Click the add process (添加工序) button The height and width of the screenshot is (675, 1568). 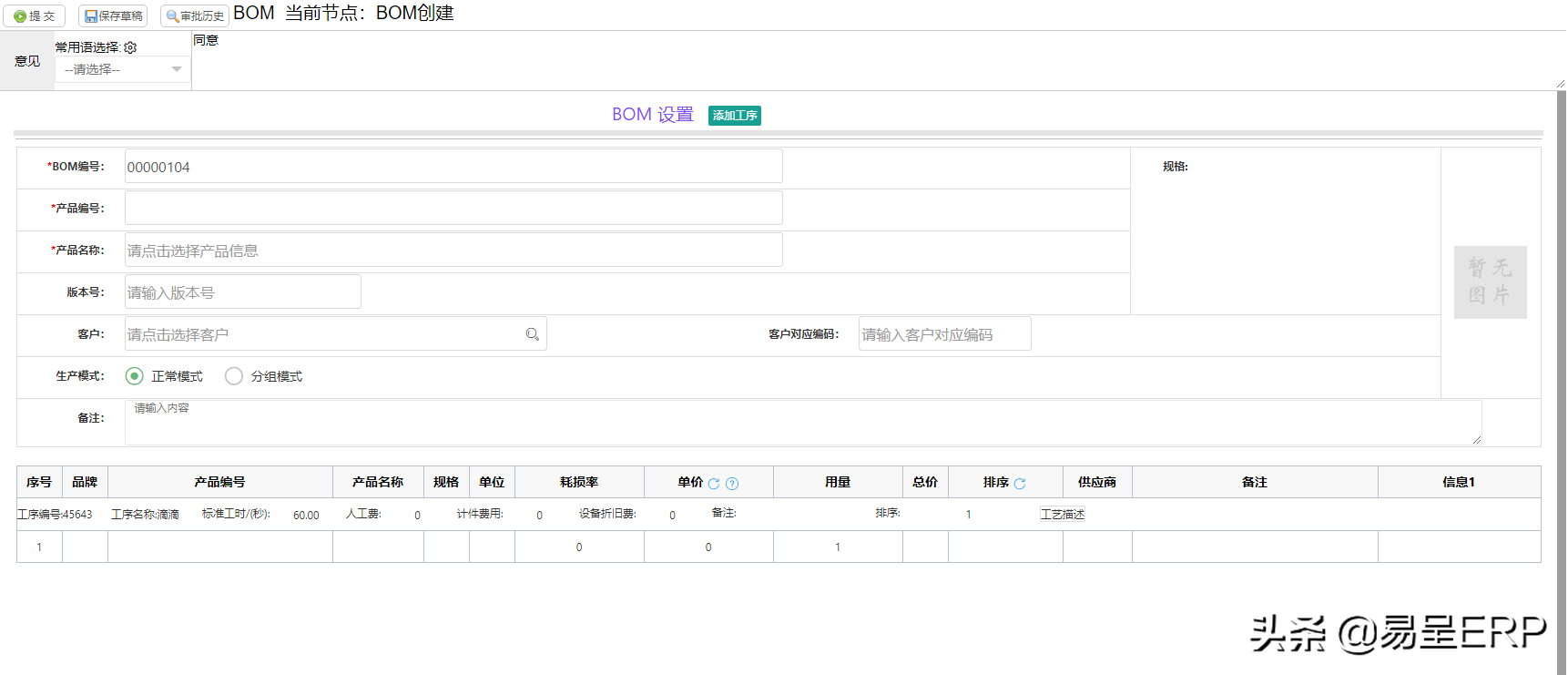tap(735, 116)
